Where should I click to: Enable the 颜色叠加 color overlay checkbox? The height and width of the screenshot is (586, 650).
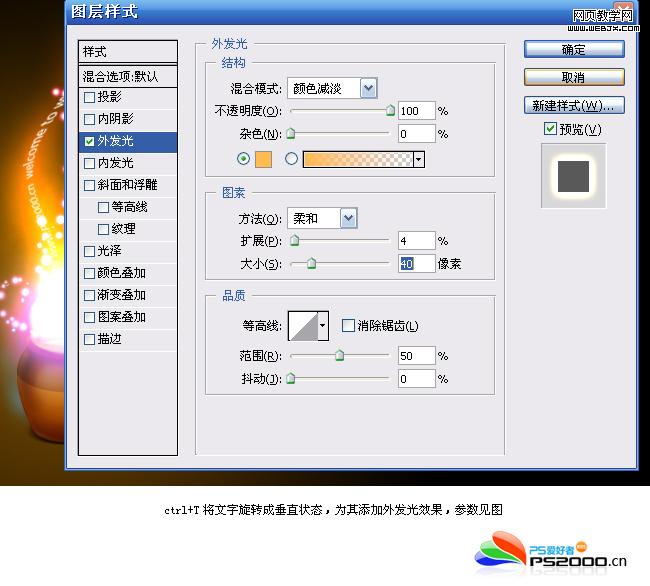[x=89, y=273]
